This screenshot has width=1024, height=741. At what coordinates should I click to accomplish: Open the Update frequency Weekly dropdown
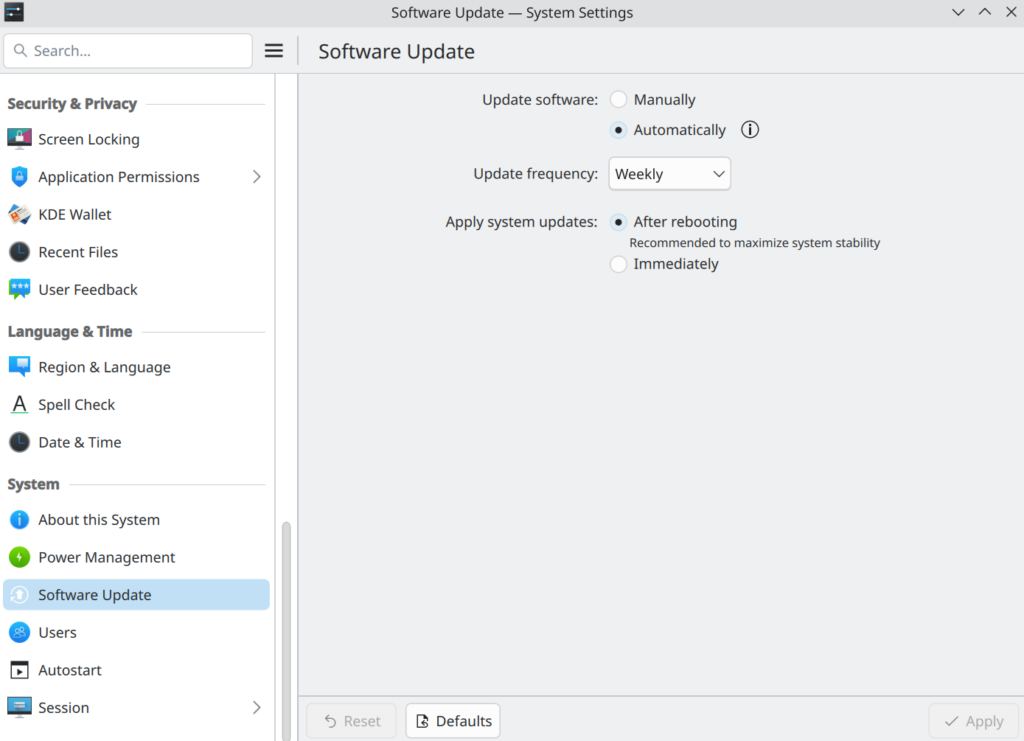coord(669,174)
